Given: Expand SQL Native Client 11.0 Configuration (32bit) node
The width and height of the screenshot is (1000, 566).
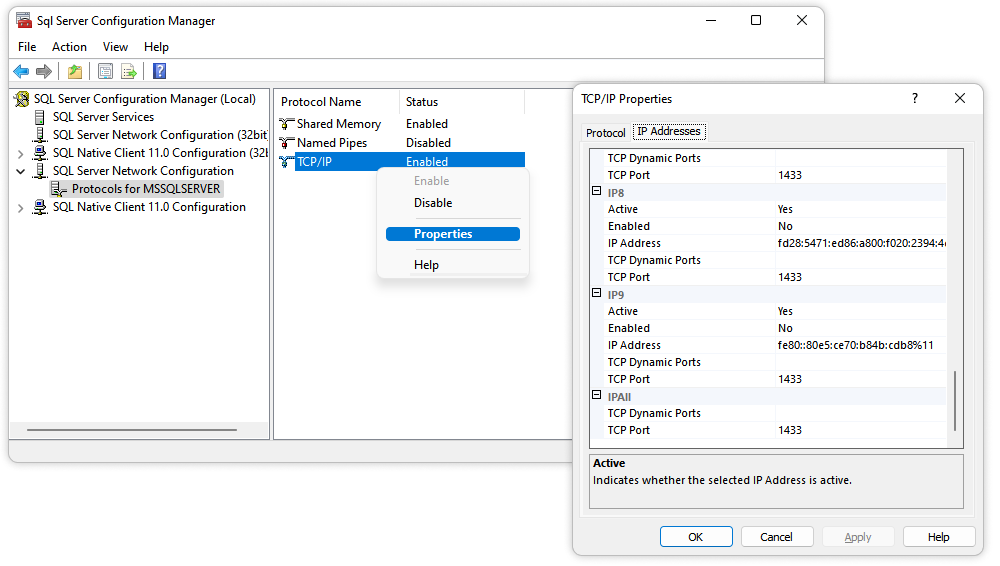Looking at the screenshot, I should (20, 154).
